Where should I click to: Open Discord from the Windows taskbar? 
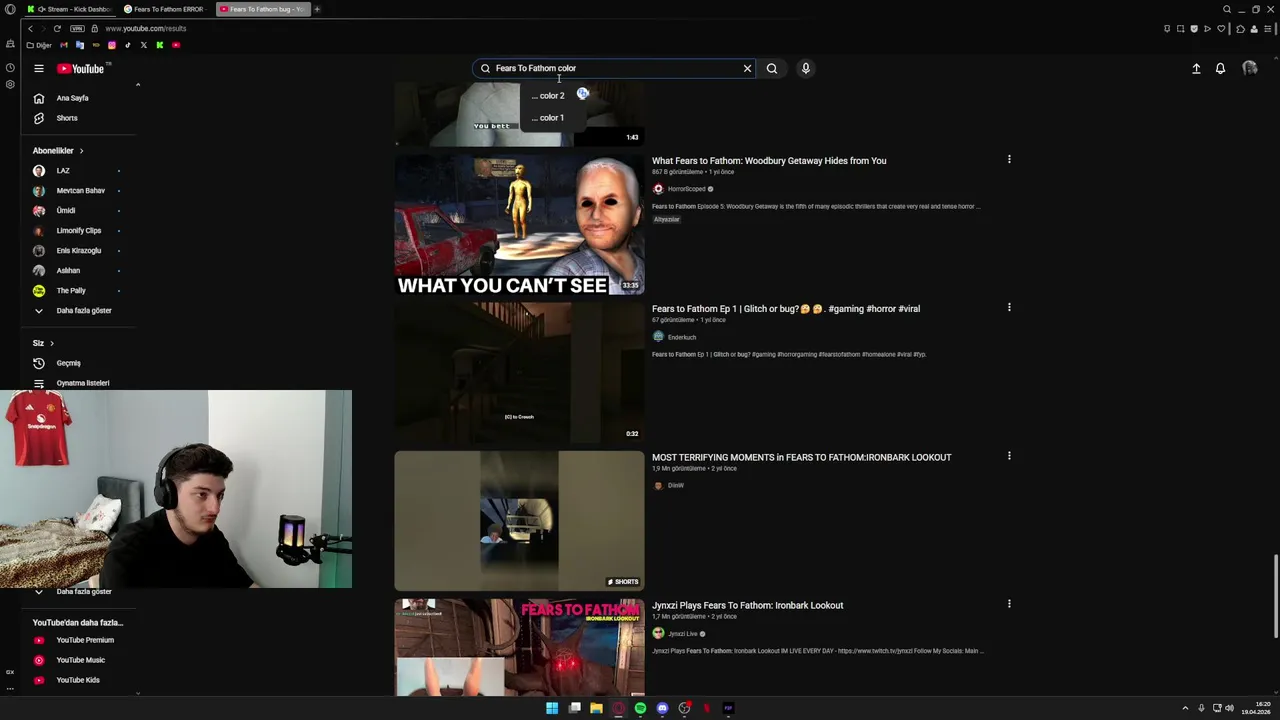tap(662, 708)
